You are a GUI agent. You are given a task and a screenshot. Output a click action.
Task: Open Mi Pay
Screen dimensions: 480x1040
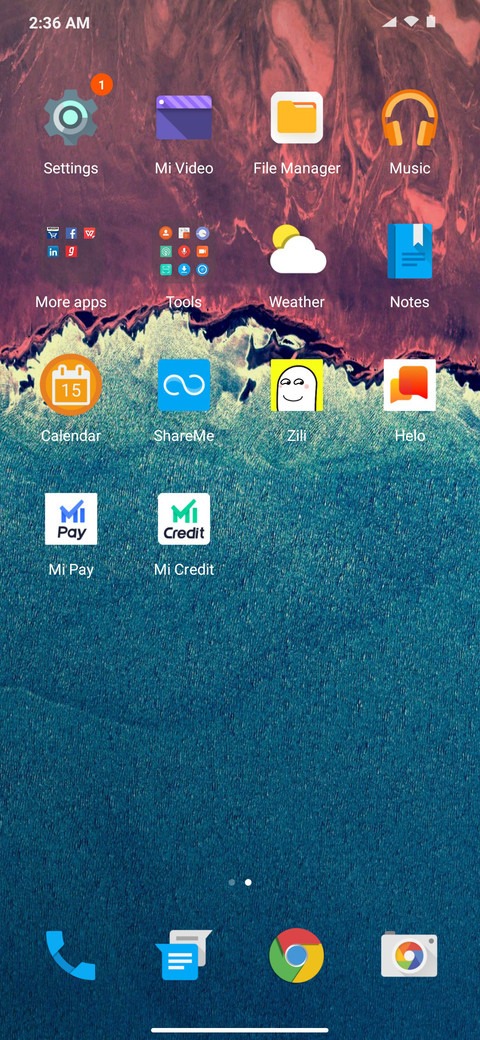[71, 519]
